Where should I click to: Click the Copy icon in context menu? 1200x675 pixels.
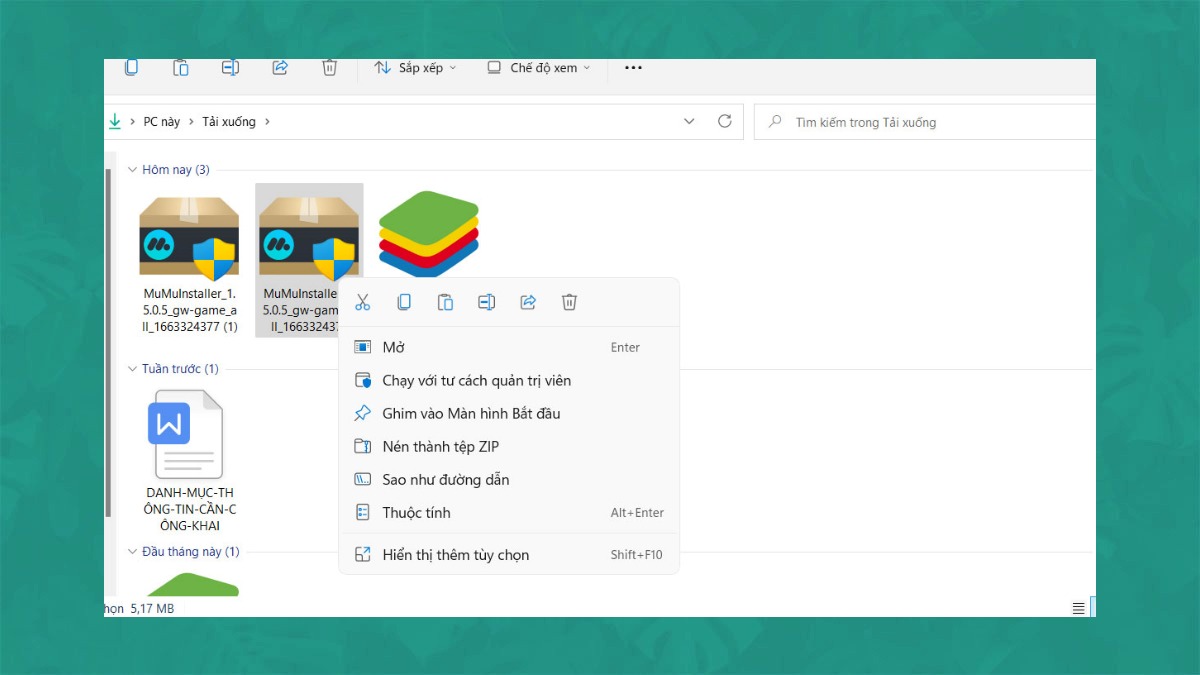click(404, 302)
